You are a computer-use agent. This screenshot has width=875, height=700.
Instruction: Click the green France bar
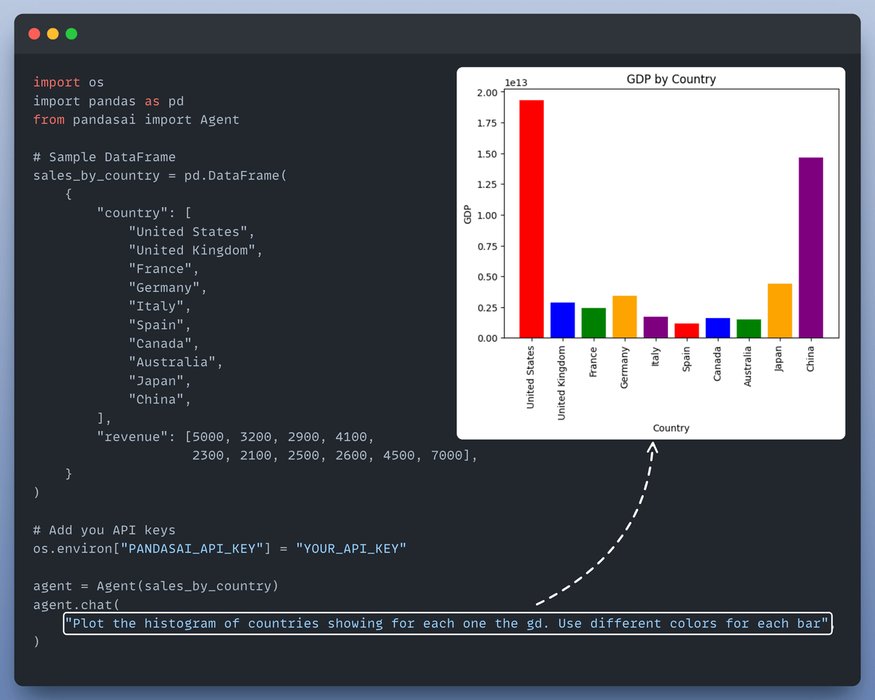pyautogui.click(x=593, y=323)
